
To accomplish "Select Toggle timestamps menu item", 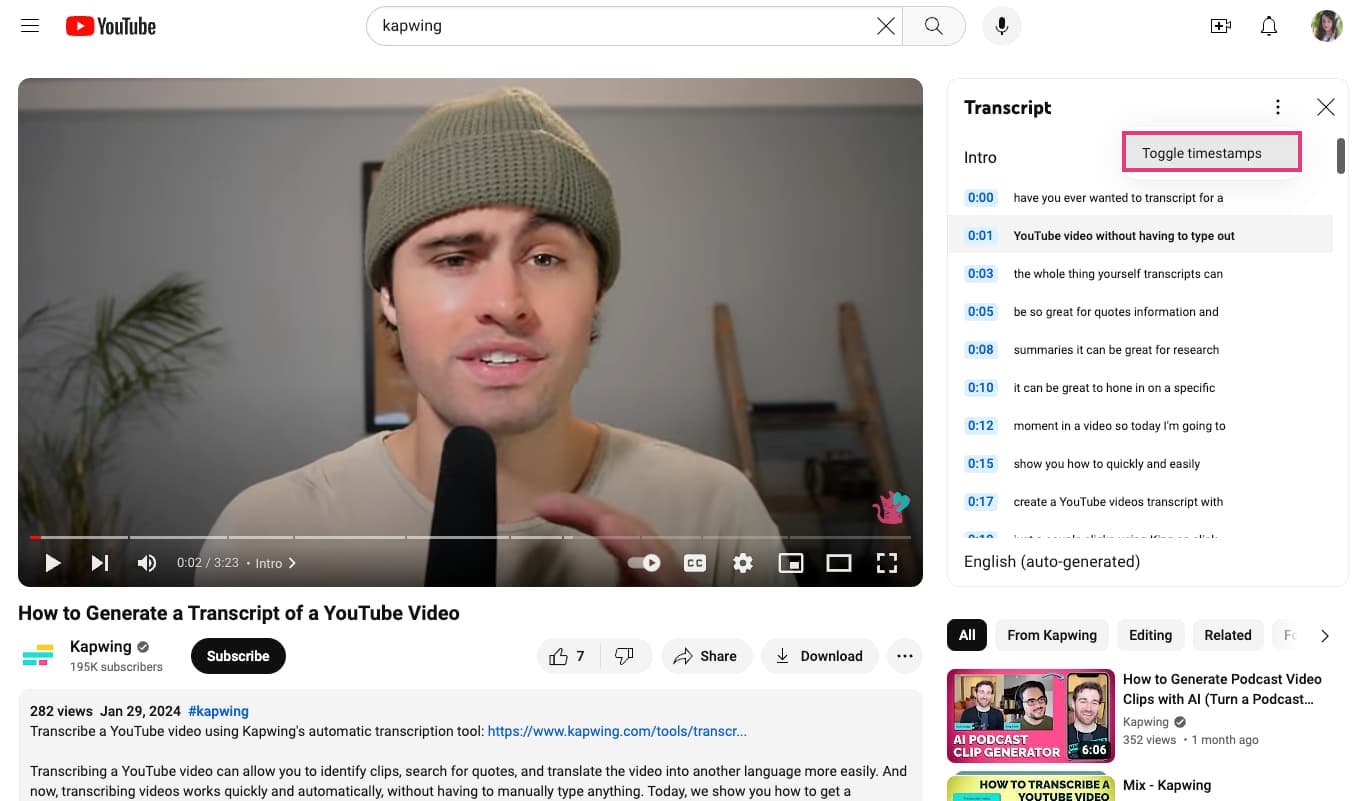I will tap(1211, 153).
